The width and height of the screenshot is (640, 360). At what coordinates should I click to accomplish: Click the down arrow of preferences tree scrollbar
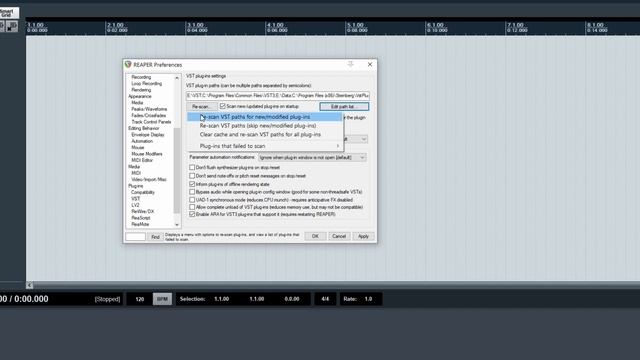click(177, 224)
